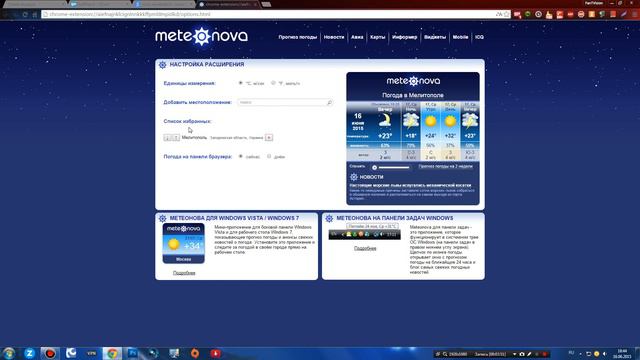
Task: Open Photoshop from the taskbar
Action: [x=133, y=353]
